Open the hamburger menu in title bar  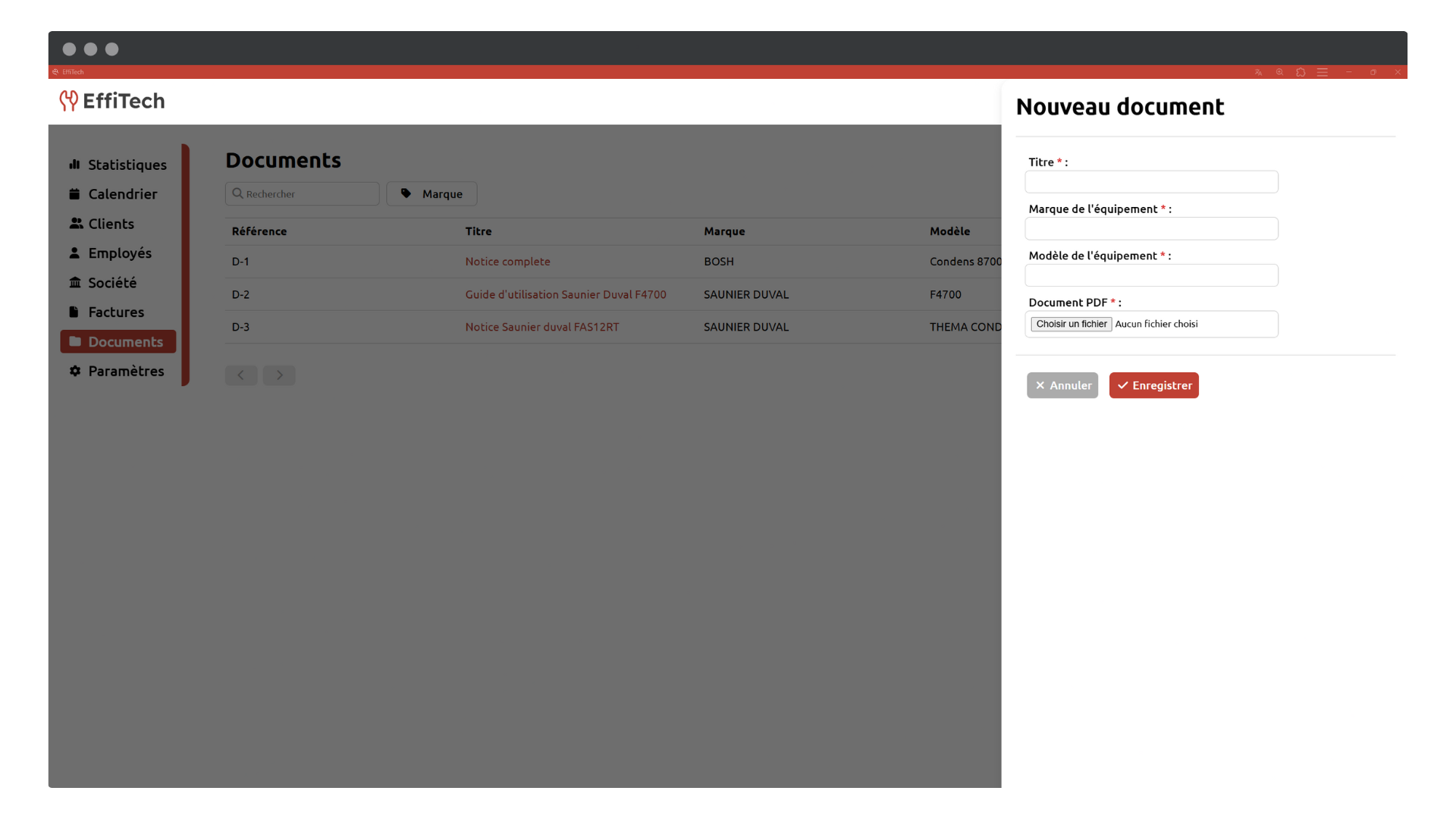tap(1322, 72)
